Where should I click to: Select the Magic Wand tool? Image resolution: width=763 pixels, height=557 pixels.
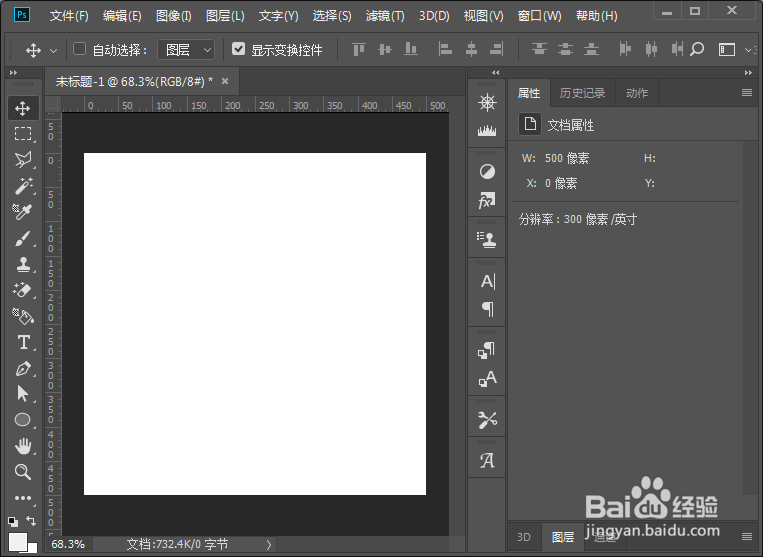point(23,186)
